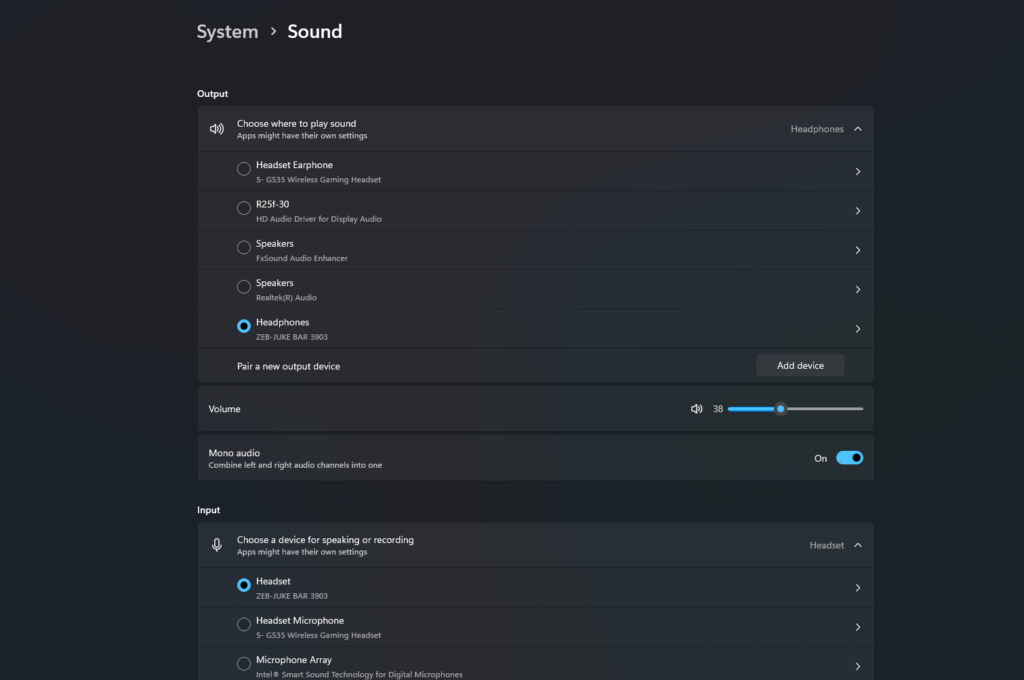Viewport: 1024px width, 680px height.
Task: Click the output Volume slider track
Action: (x=820, y=409)
